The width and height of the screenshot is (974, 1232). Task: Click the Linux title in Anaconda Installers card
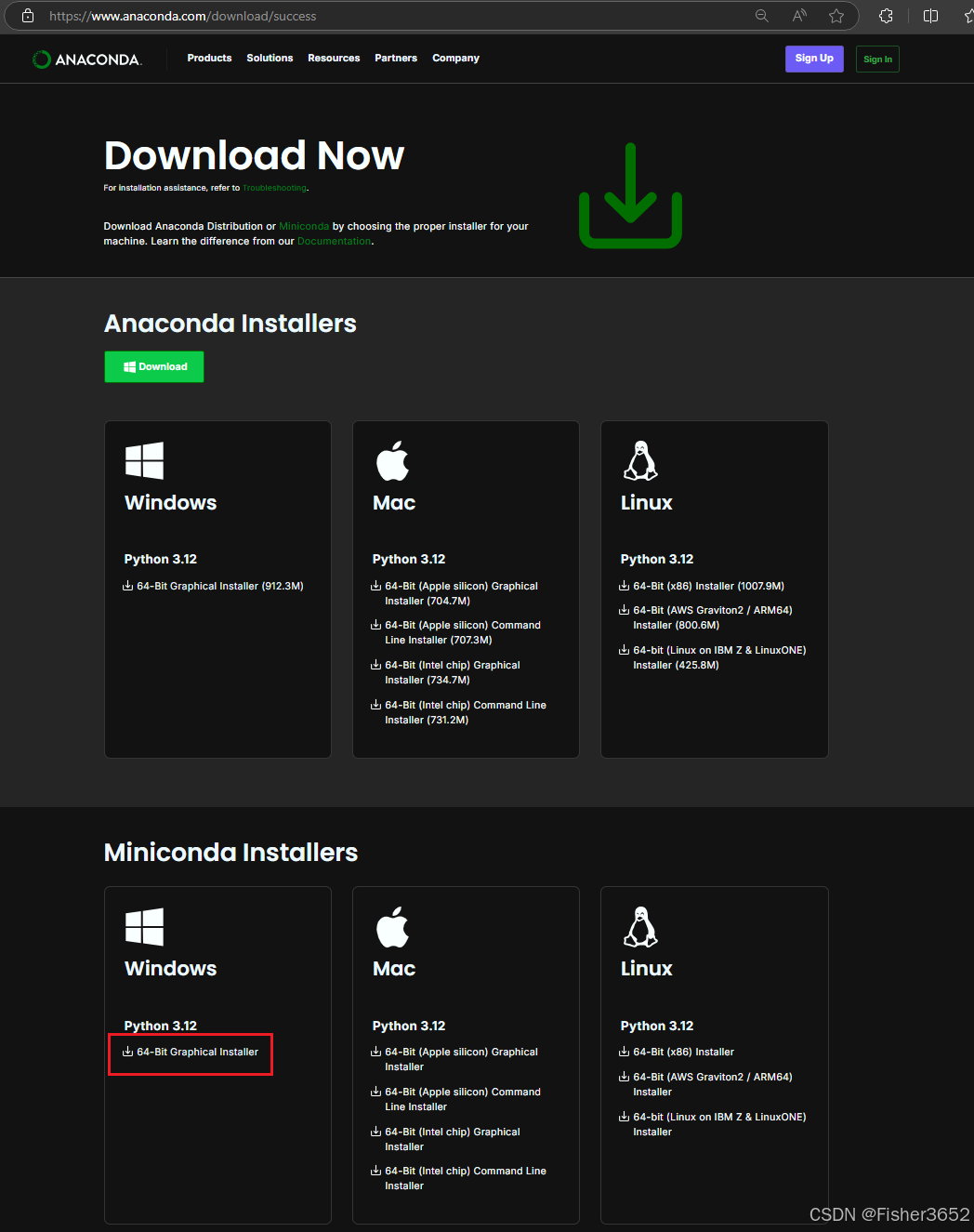click(x=647, y=503)
